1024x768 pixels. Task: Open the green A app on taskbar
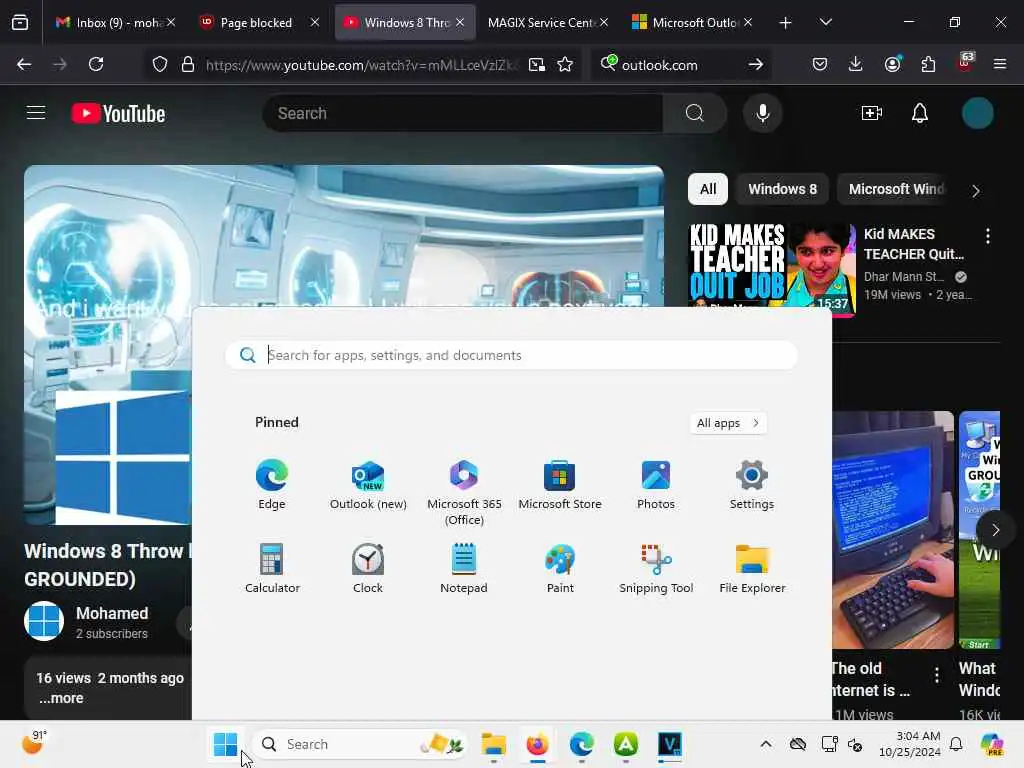(x=626, y=744)
